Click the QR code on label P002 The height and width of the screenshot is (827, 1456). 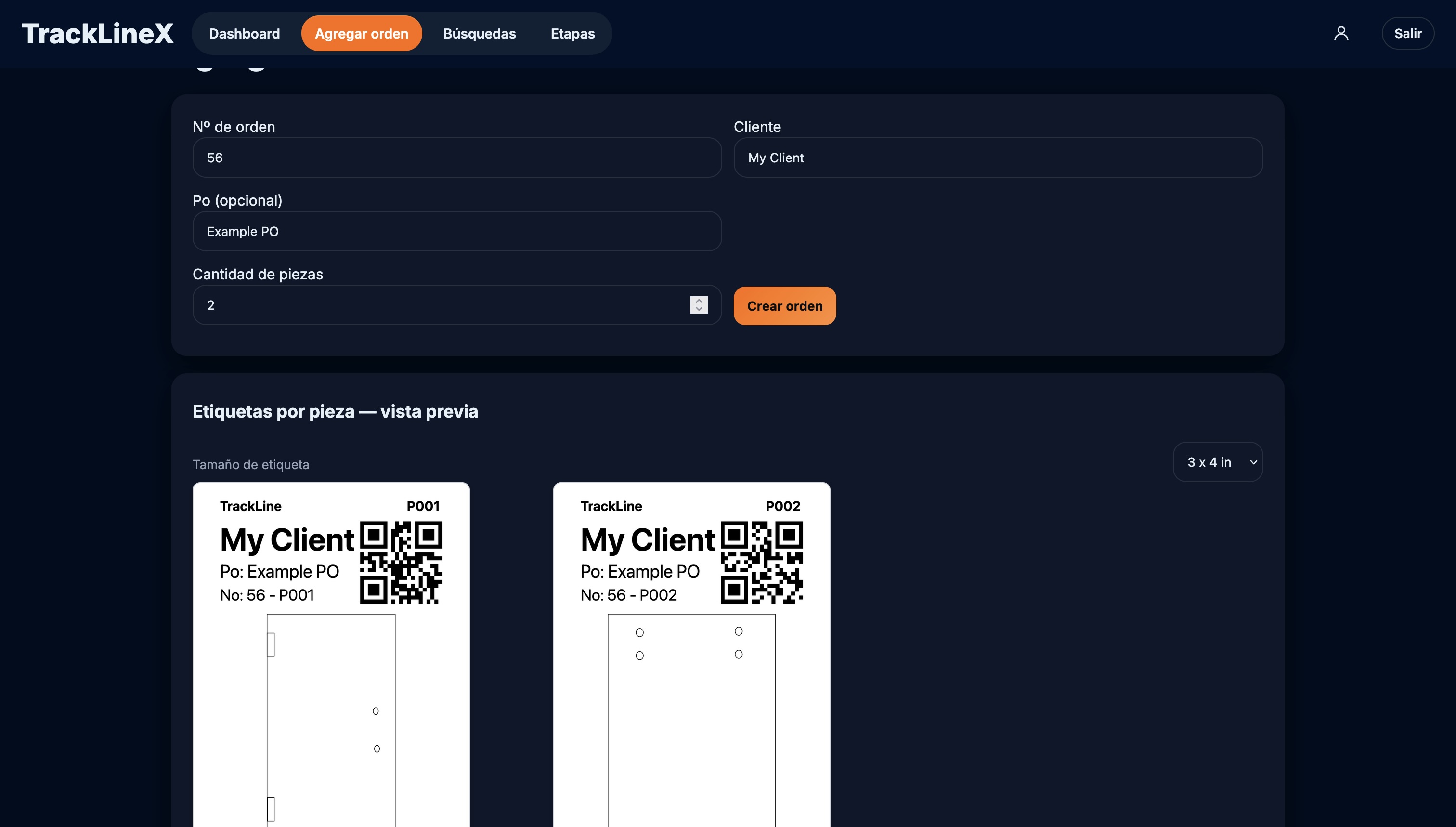pos(762,562)
